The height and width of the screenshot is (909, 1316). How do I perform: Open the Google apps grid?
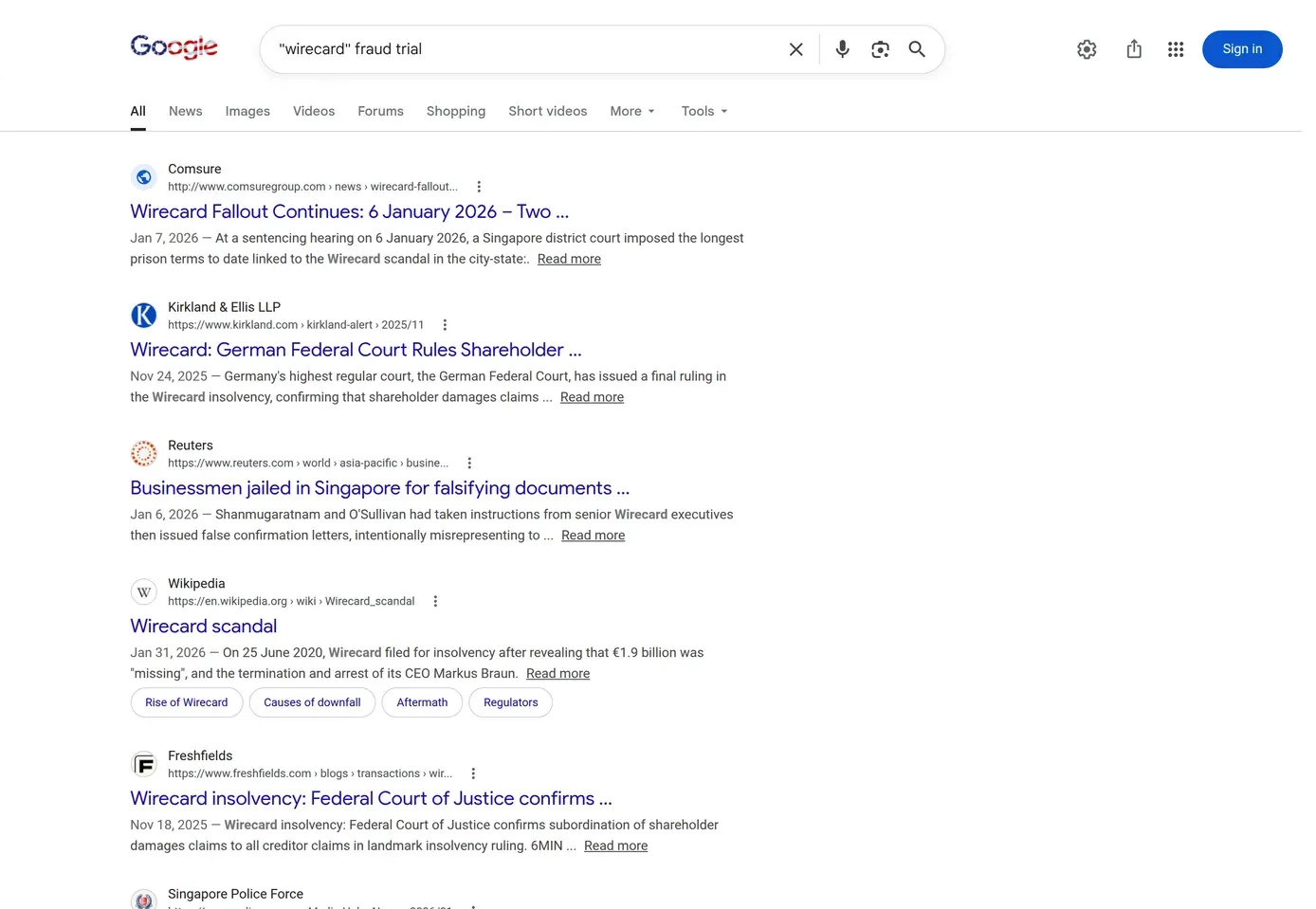click(1176, 49)
